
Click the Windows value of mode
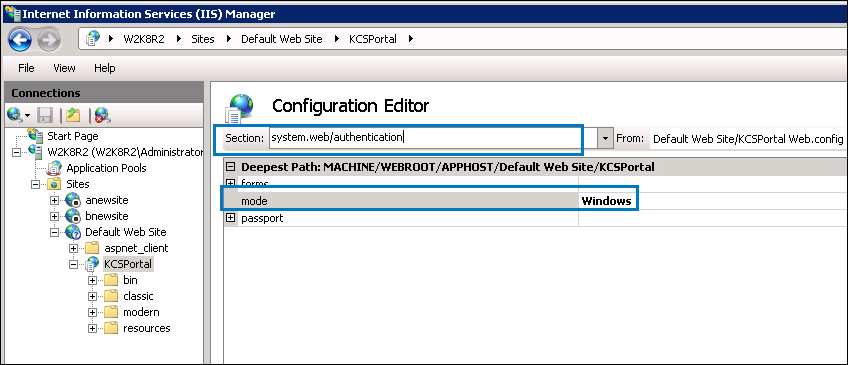[x=606, y=201]
